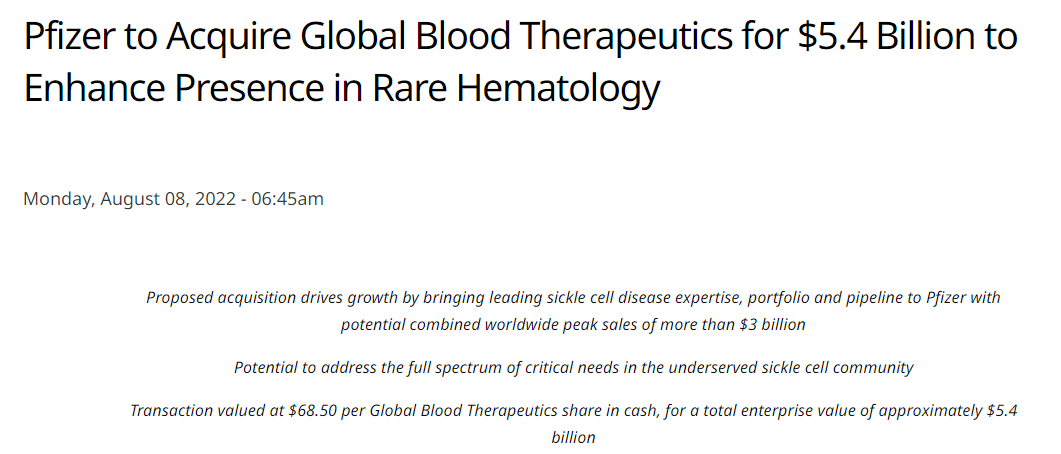Click the publication date Monday, August 08, 2022
The height and width of the screenshot is (454, 1061).
pos(128,200)
